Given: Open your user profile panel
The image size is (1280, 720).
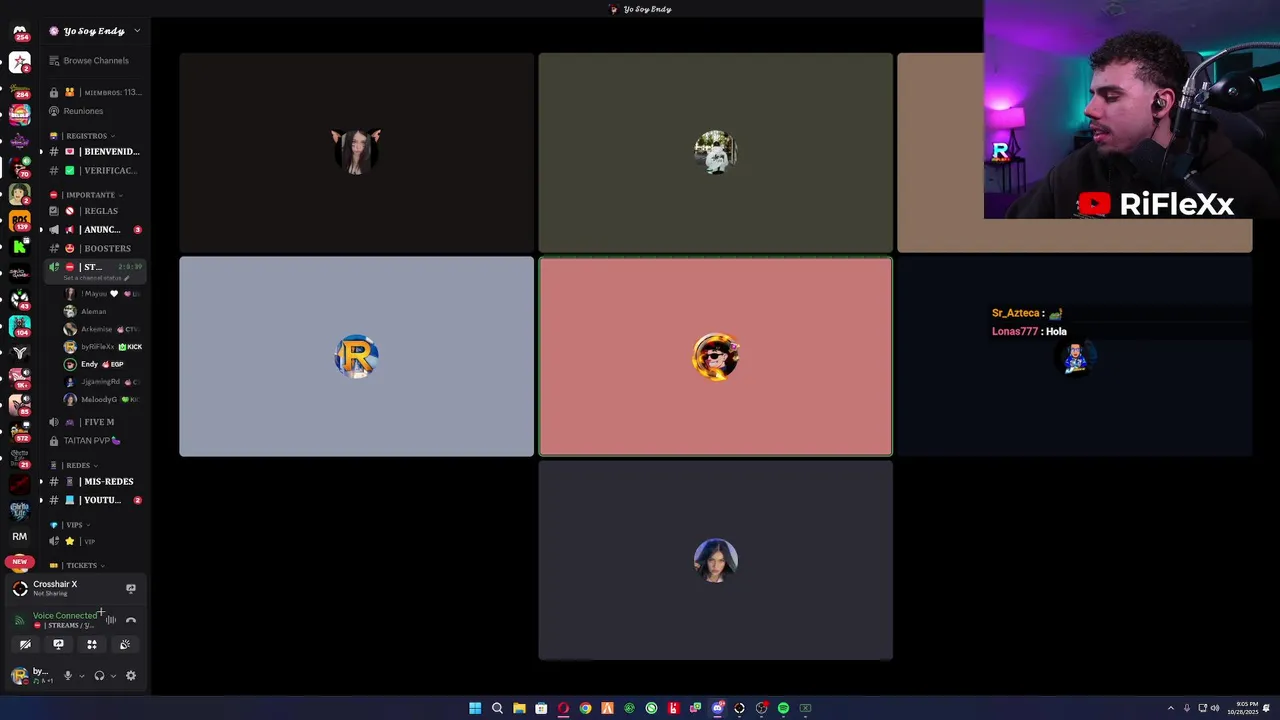Looking at the screenshot, I should 33,676.
